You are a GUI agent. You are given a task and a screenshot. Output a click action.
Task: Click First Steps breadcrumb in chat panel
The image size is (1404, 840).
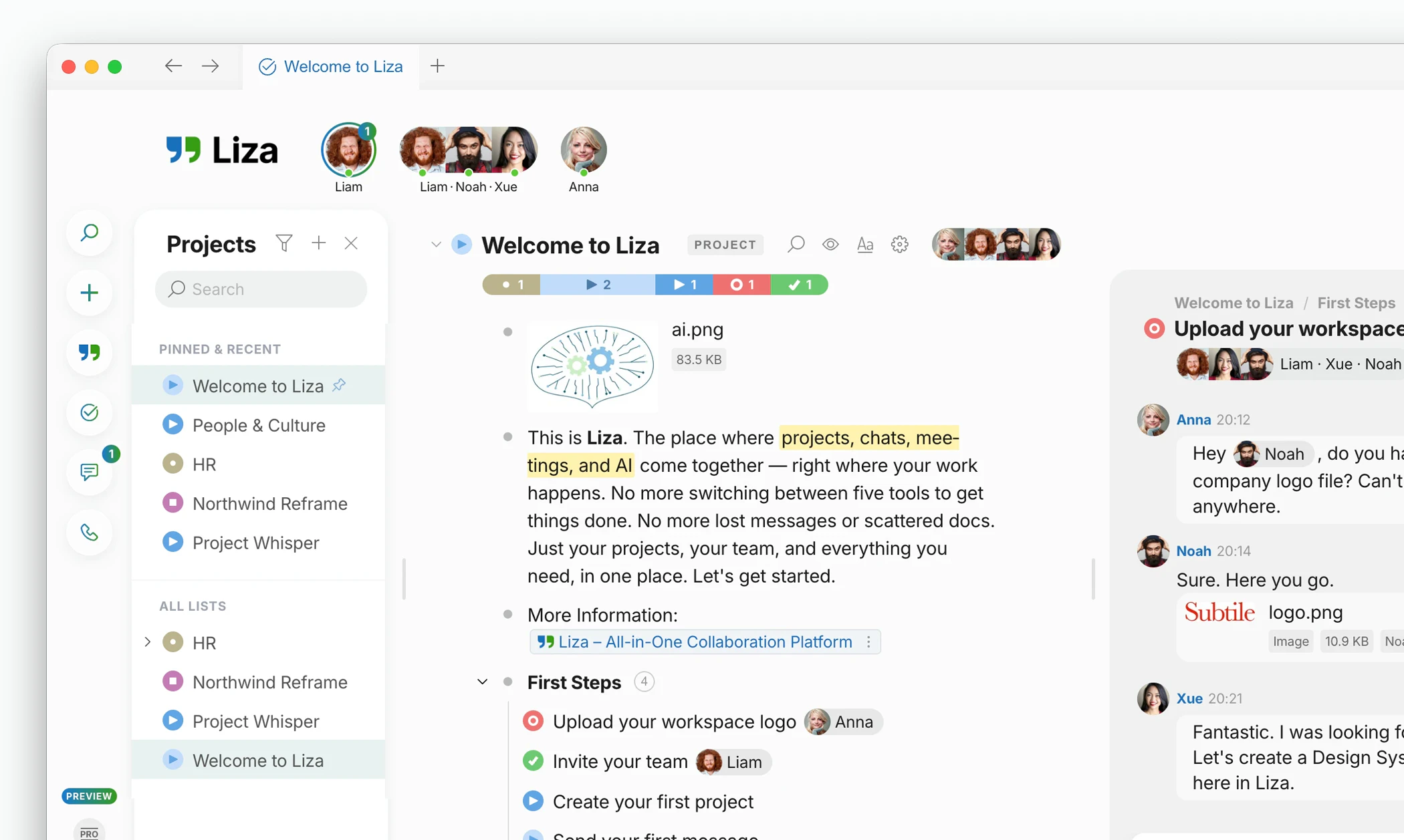coord(1356,303)
